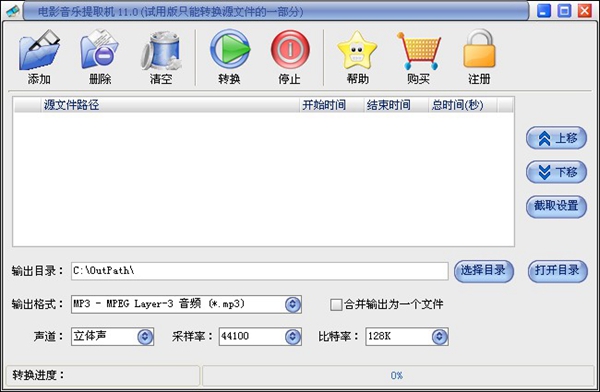Maximize the window from the title bar
The width and height of the screenshot is (600, 392).
click(564, 11)
